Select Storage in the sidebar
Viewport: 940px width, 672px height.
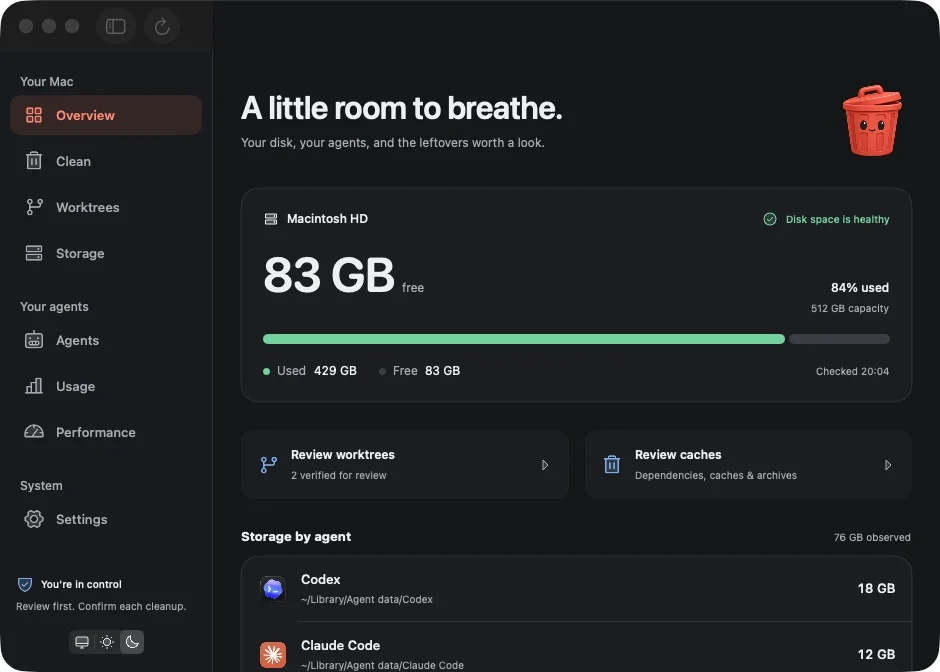[106, 254]
